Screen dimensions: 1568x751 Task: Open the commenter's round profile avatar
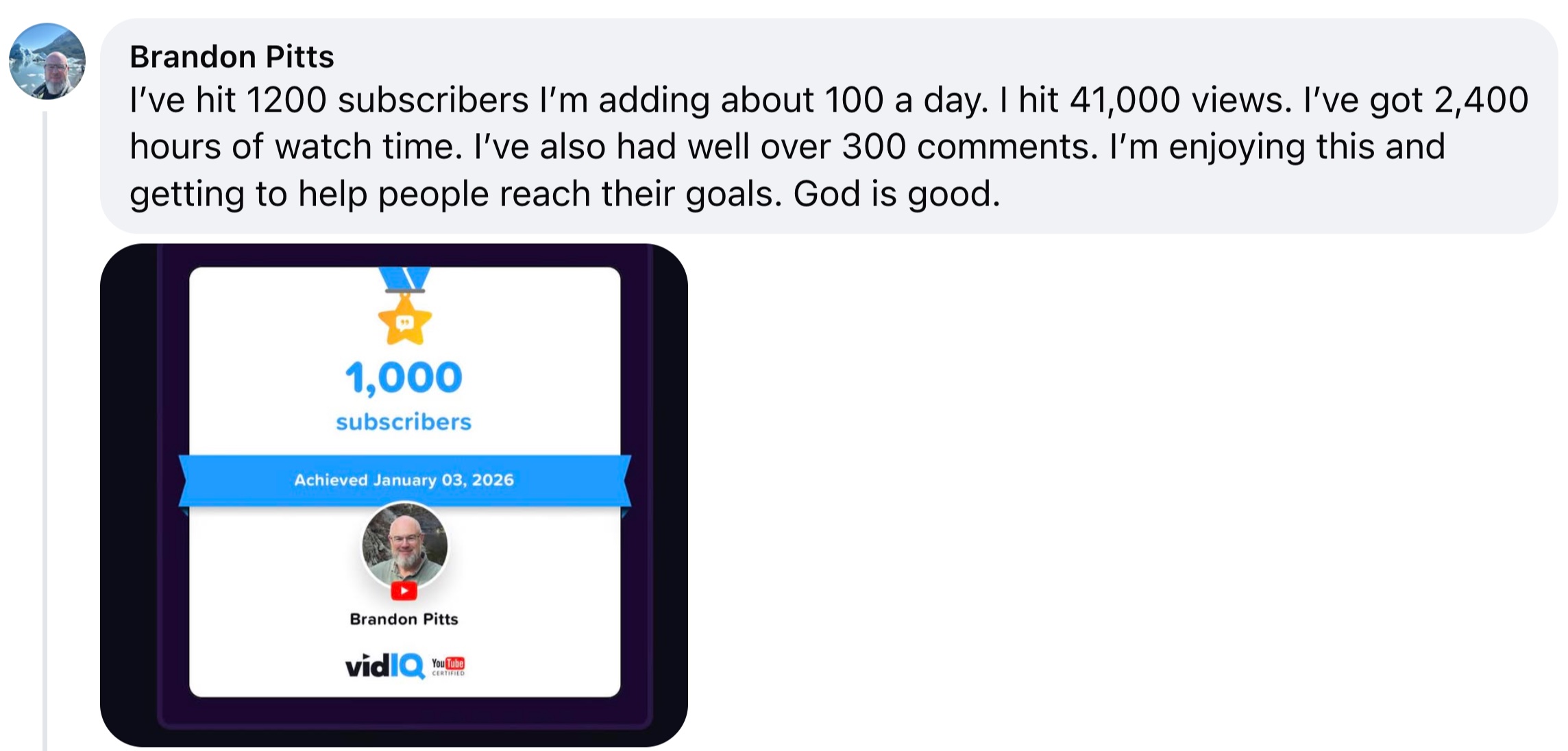click(47, 61)
